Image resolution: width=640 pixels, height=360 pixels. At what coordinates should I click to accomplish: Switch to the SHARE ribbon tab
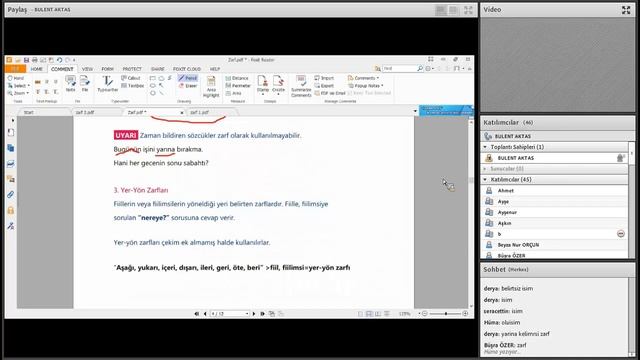pyautogui.click(x=158, y=69)
